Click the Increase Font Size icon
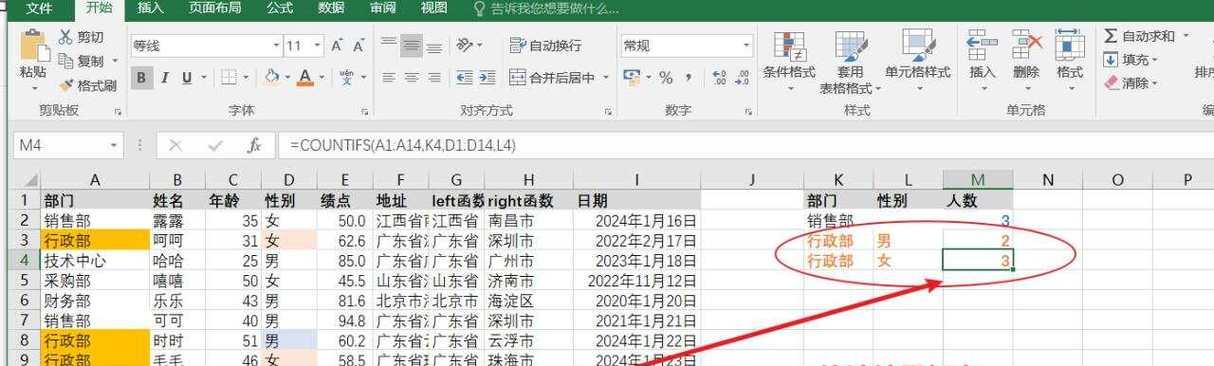The image size is (1214, 366). coord(337,46)
